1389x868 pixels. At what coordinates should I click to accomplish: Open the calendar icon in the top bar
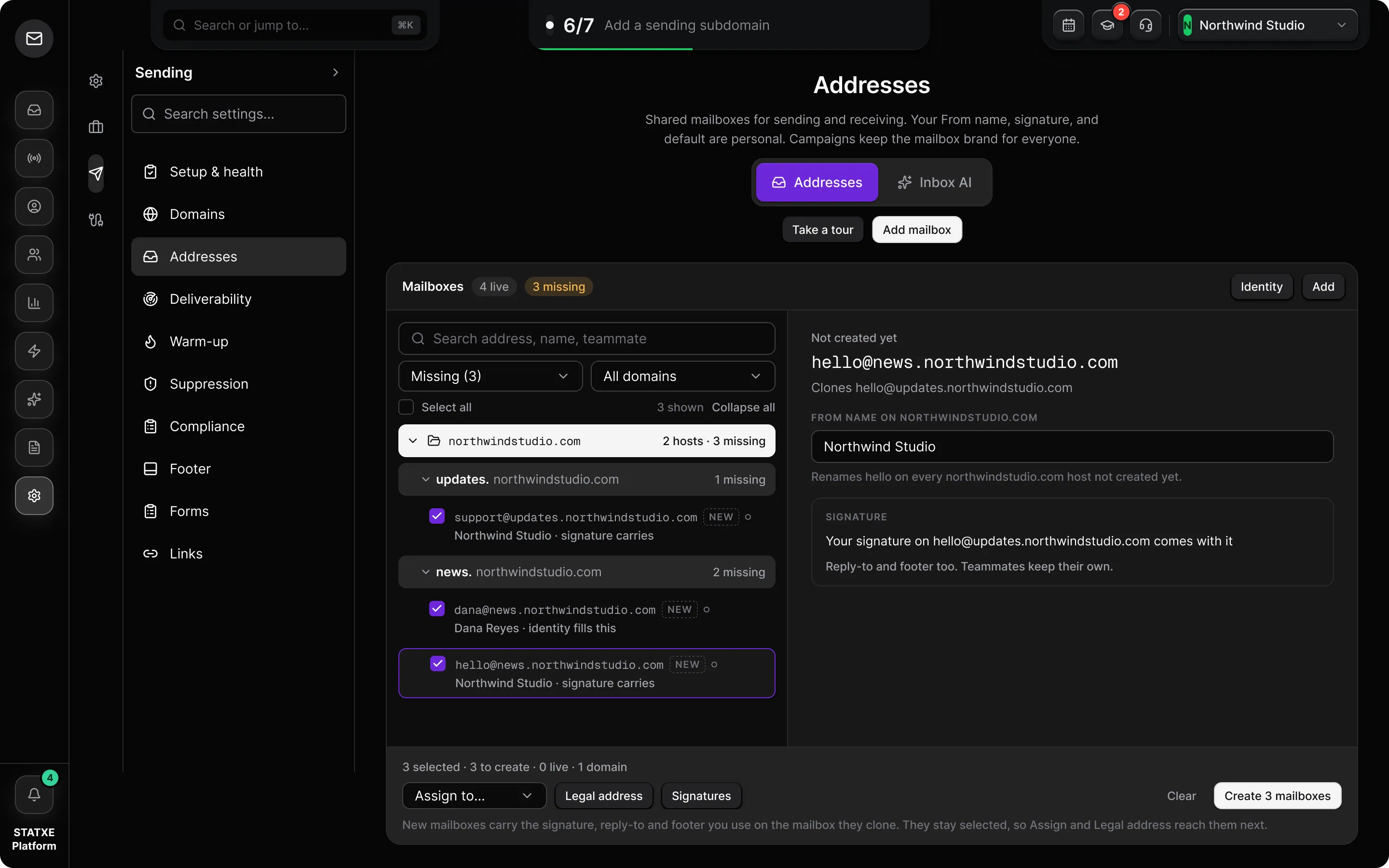point(1068,25)
